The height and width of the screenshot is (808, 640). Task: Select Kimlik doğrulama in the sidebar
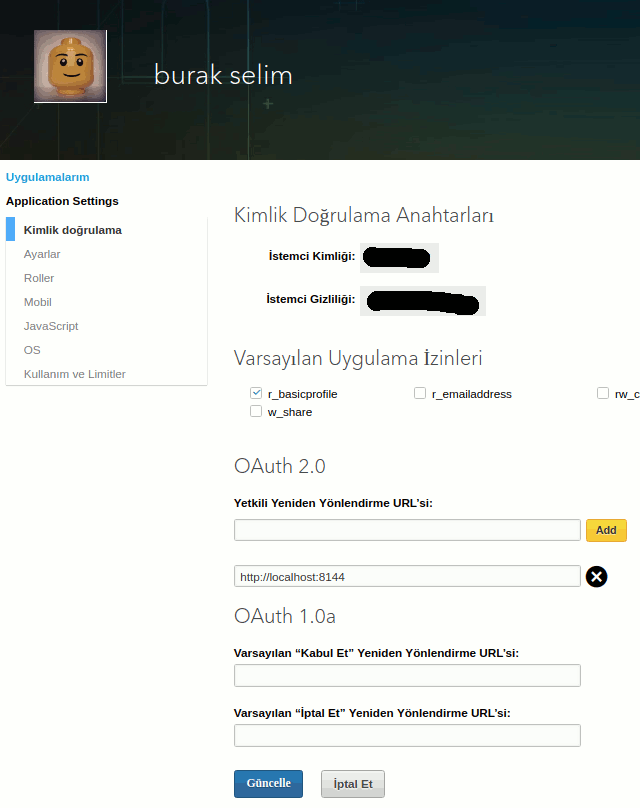[72, 230]
